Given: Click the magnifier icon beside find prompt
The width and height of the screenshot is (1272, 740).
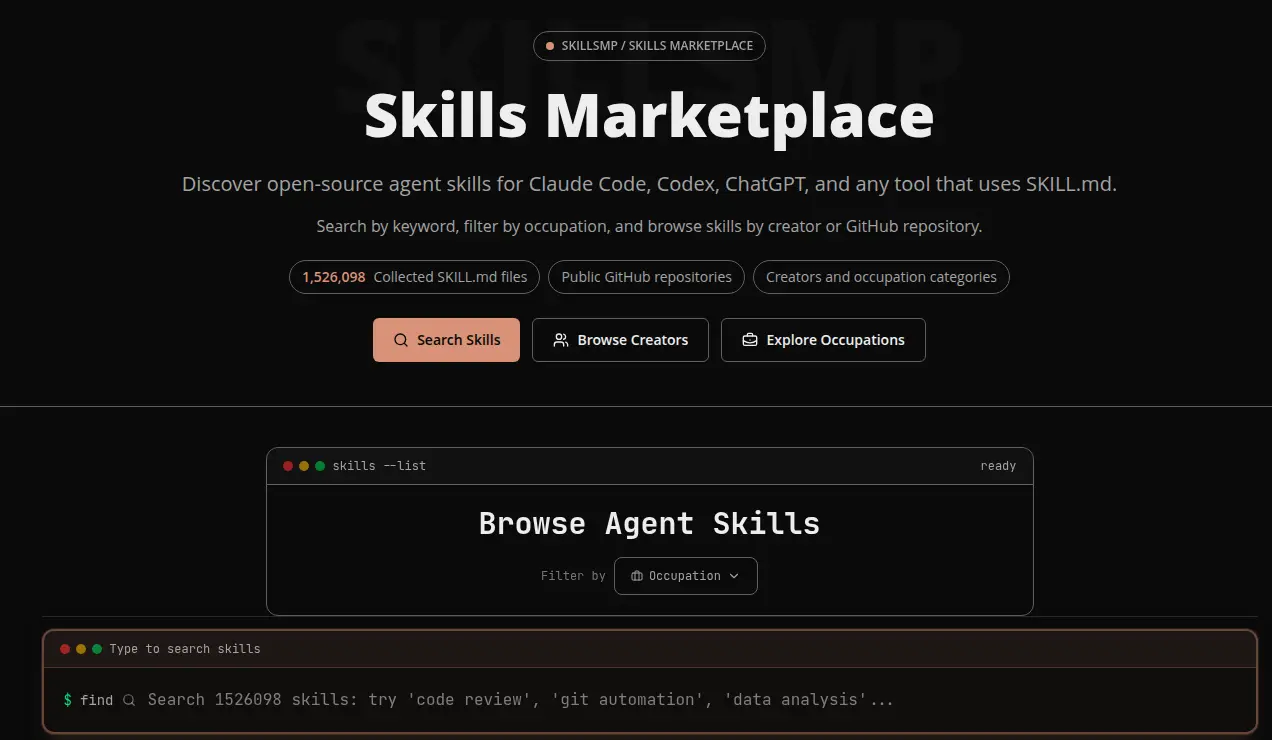Looking at the screenshot, I should click(129, 700).
